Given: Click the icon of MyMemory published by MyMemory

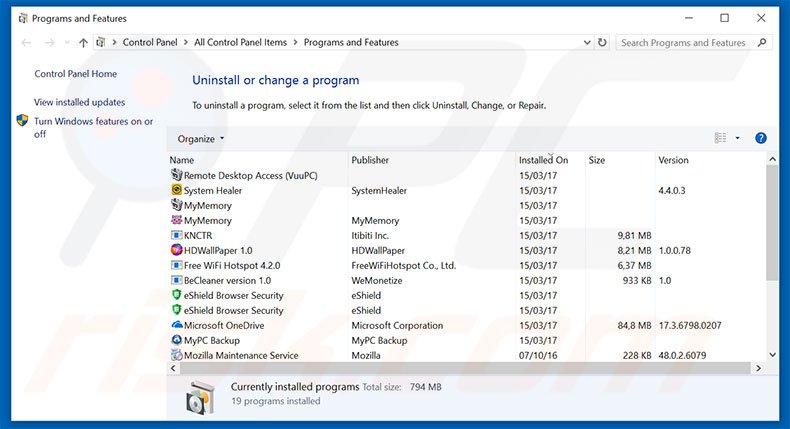Looking at the screenshot, I should coord(176,220).
